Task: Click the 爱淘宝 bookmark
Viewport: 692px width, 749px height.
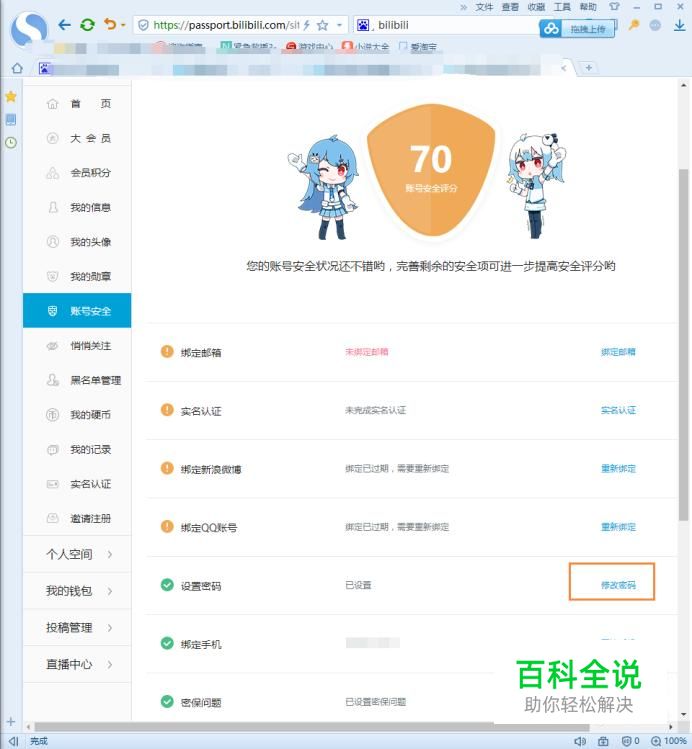Action: (418, 47)
